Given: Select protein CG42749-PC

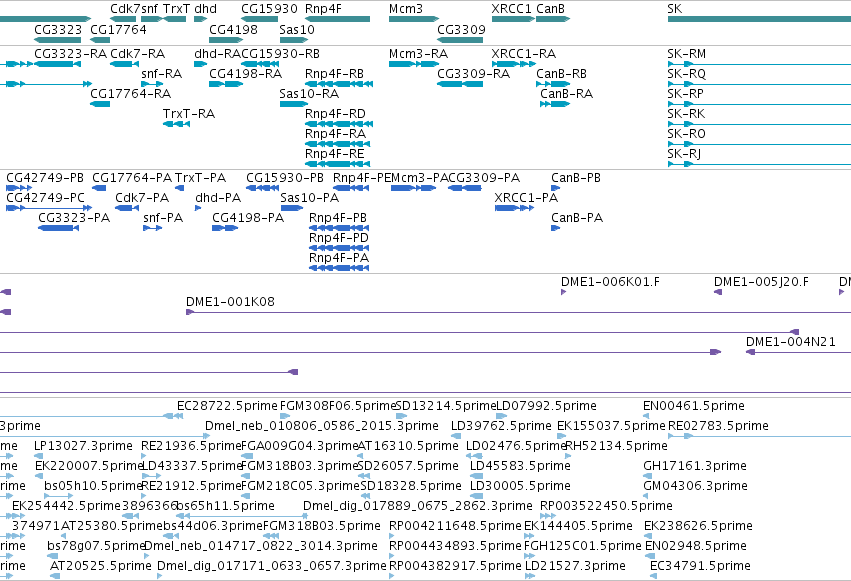Looking at the screenshot, I should [49, 208].
